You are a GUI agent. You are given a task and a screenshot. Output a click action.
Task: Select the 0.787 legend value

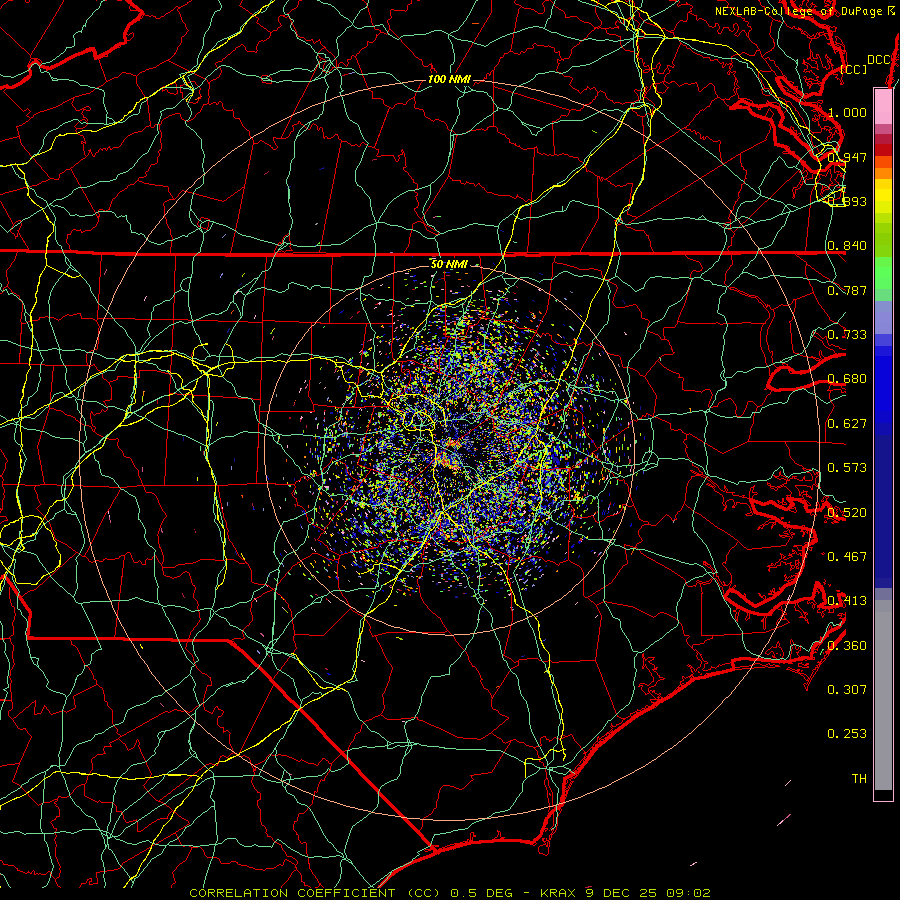(847, 290)
